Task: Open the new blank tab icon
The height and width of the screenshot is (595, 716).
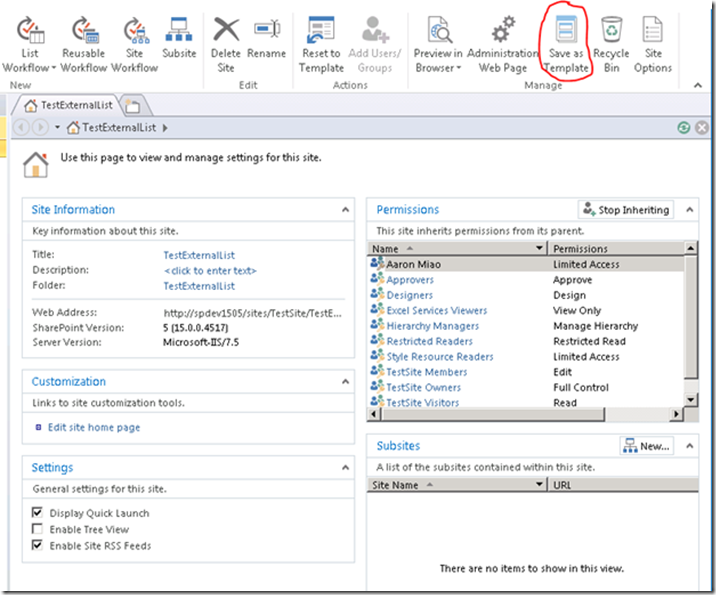Action: (x=133, y=106)
